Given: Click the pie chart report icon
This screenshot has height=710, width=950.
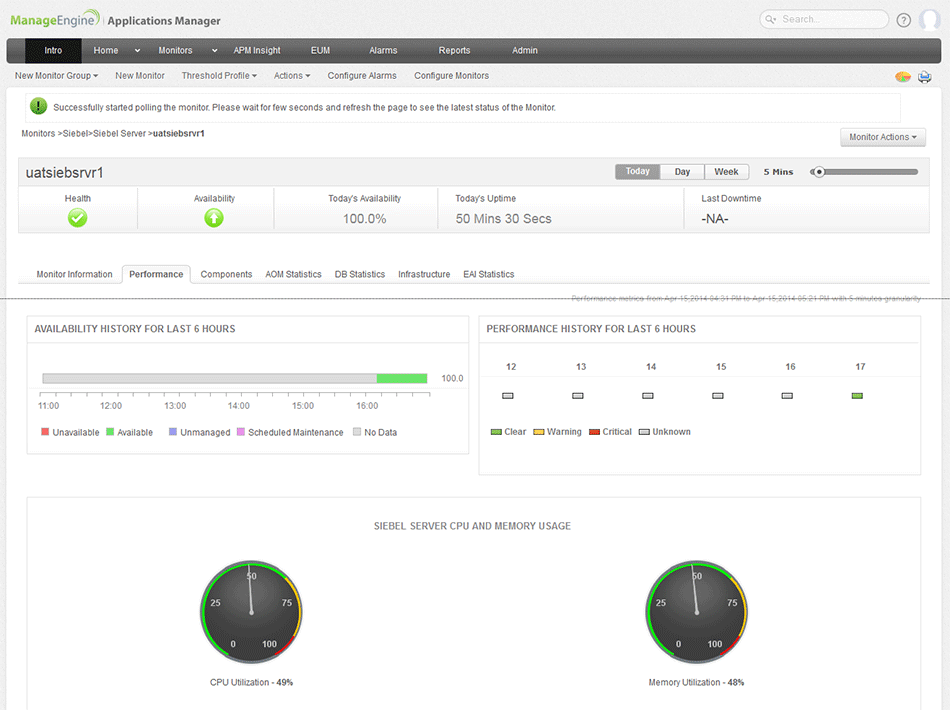Looking at the screenshot, I should (x=903, y=76).
